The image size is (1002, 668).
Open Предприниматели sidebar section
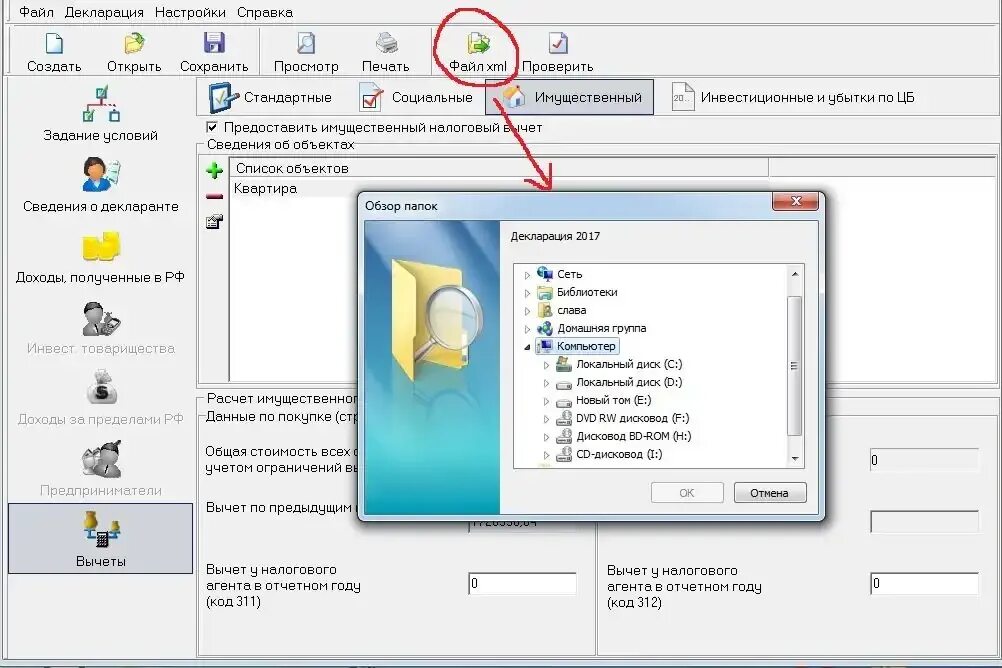[x=100, y=469]
